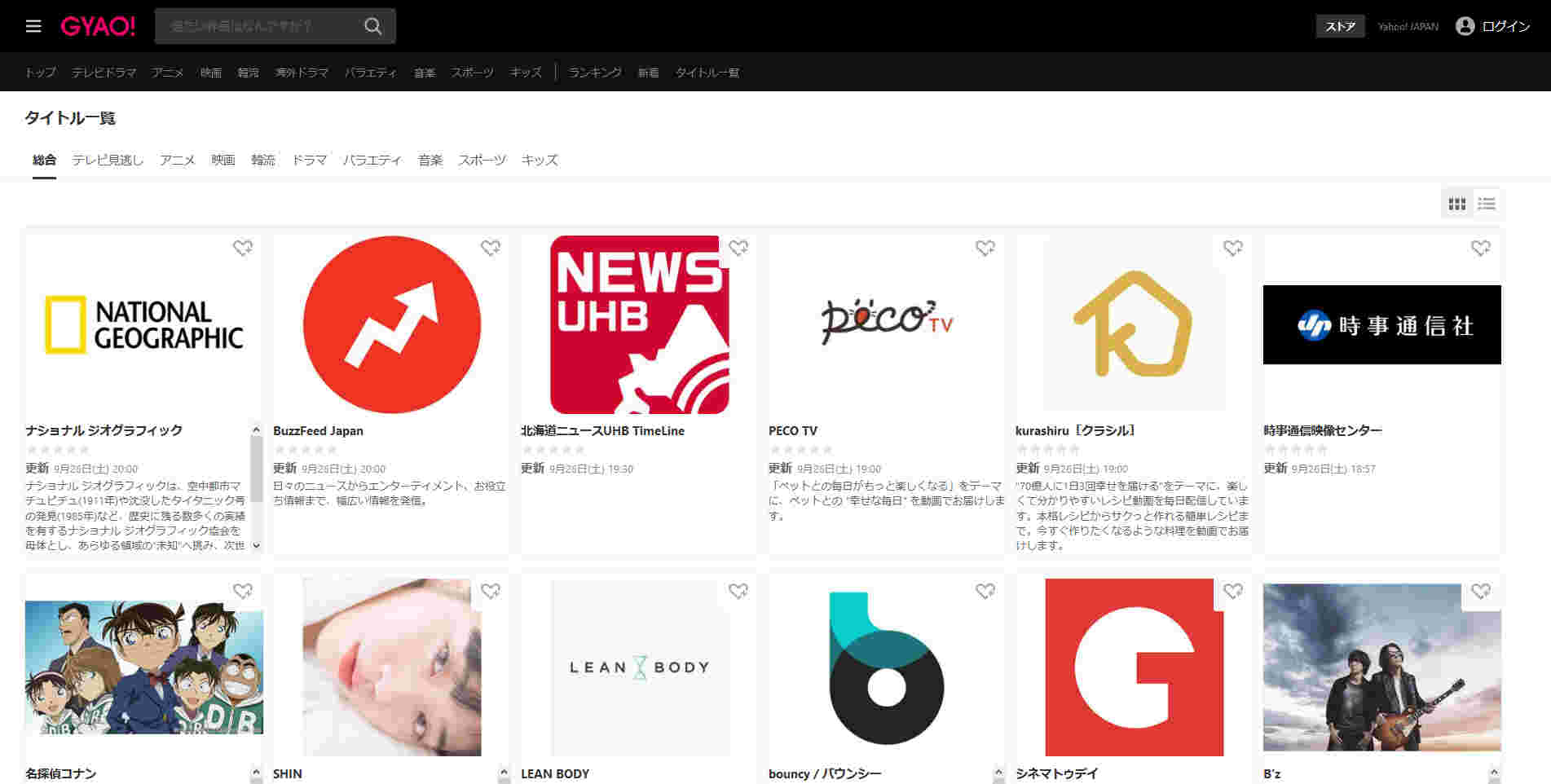The width and height of the screenshot is (1551, 784).
Task: Click the ログイン link
Action: 1505,26
